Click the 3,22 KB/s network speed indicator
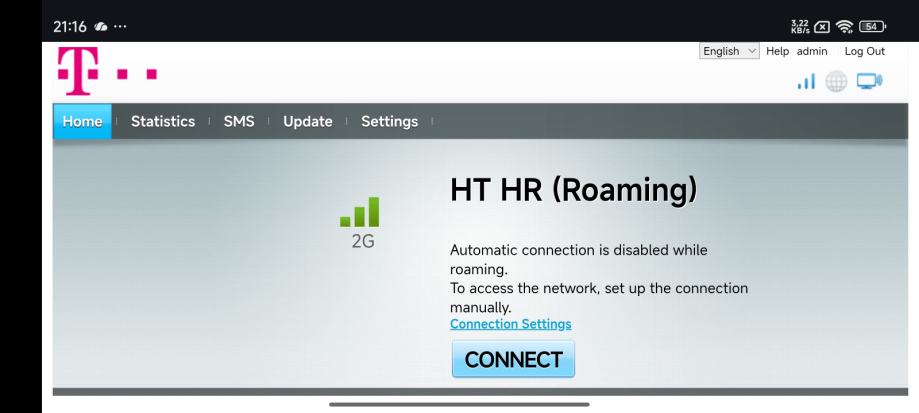The height and width of the screenshot is (413, 919). click(x=799, y=26)
